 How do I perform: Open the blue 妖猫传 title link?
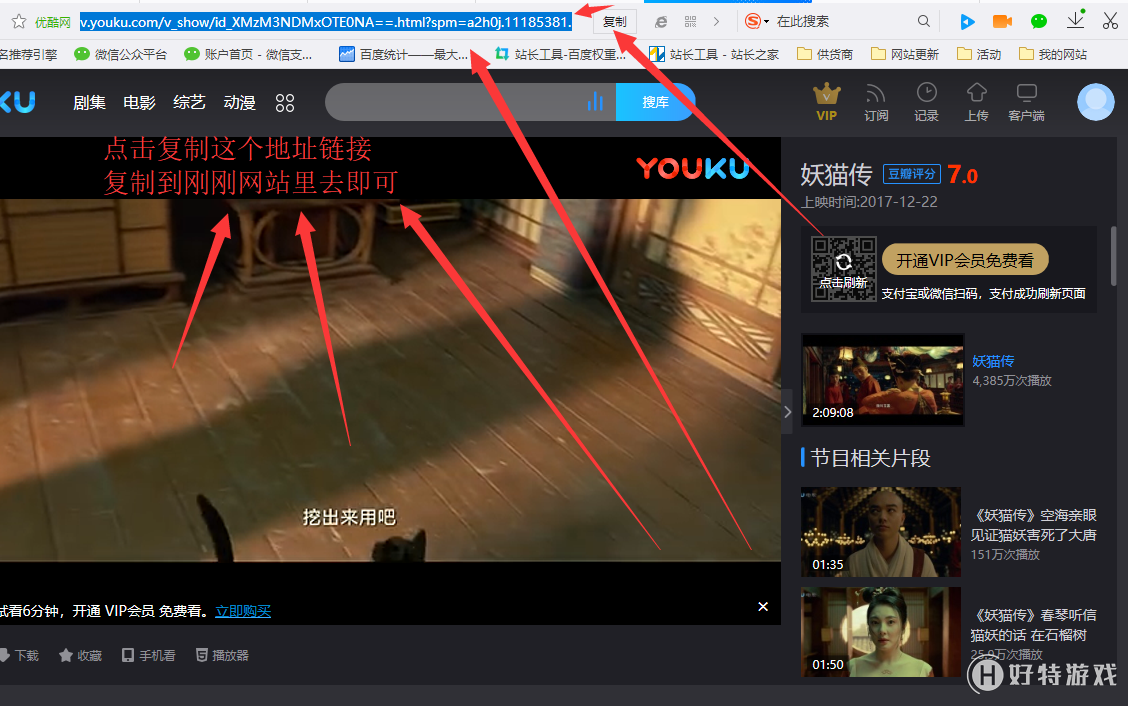point(993,361)
